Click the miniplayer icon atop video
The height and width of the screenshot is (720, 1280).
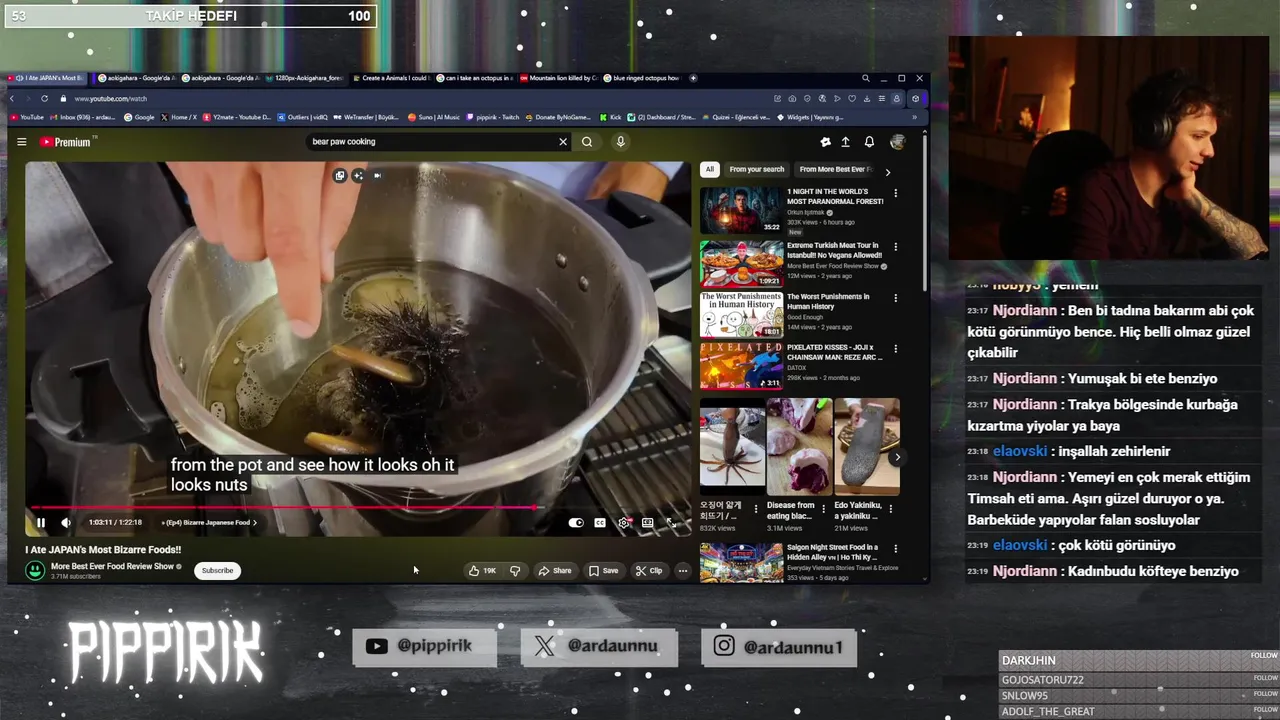340,176
